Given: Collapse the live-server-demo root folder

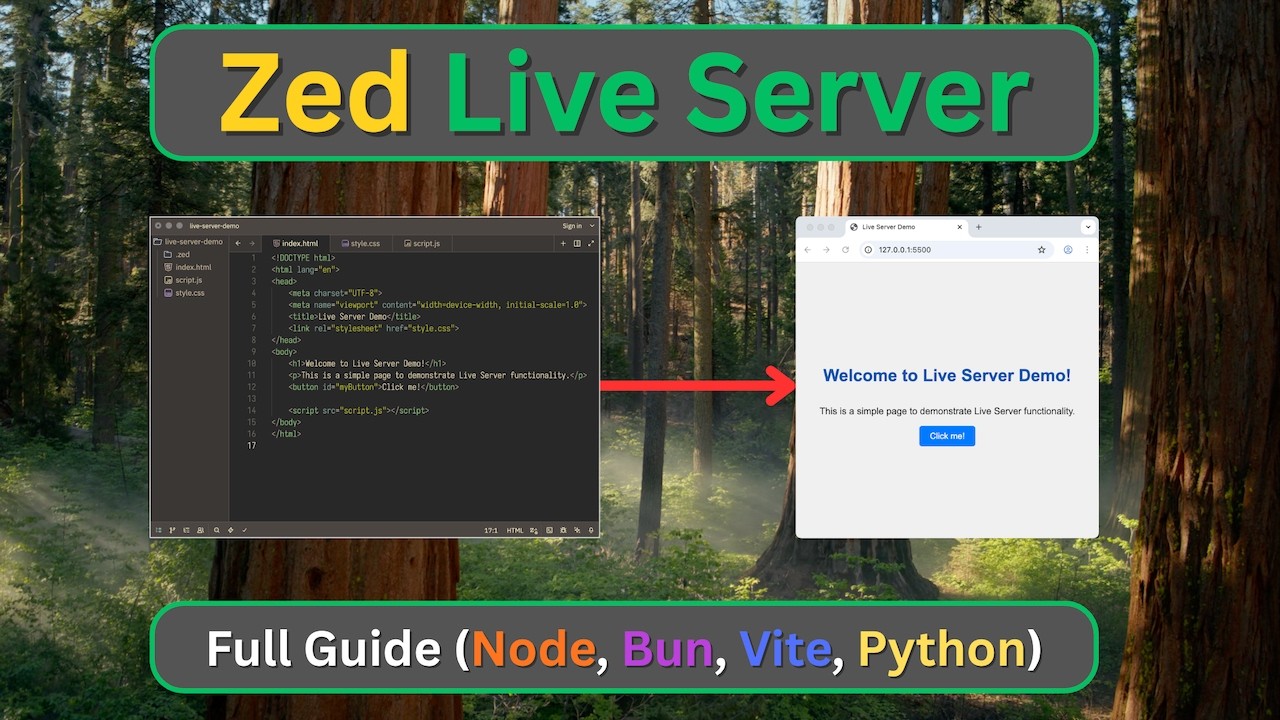Looking at the screenshot, I should click(x=188, y=242).
